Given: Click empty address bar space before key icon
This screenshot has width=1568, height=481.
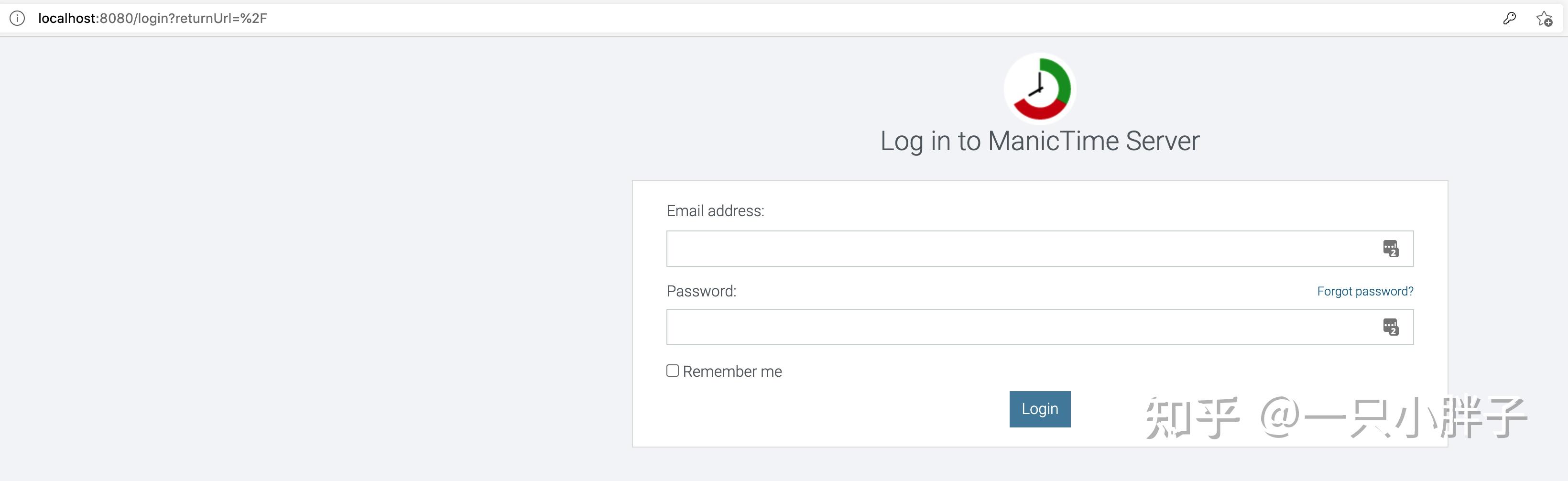Looking at the screenshot, I should (852, 18).
